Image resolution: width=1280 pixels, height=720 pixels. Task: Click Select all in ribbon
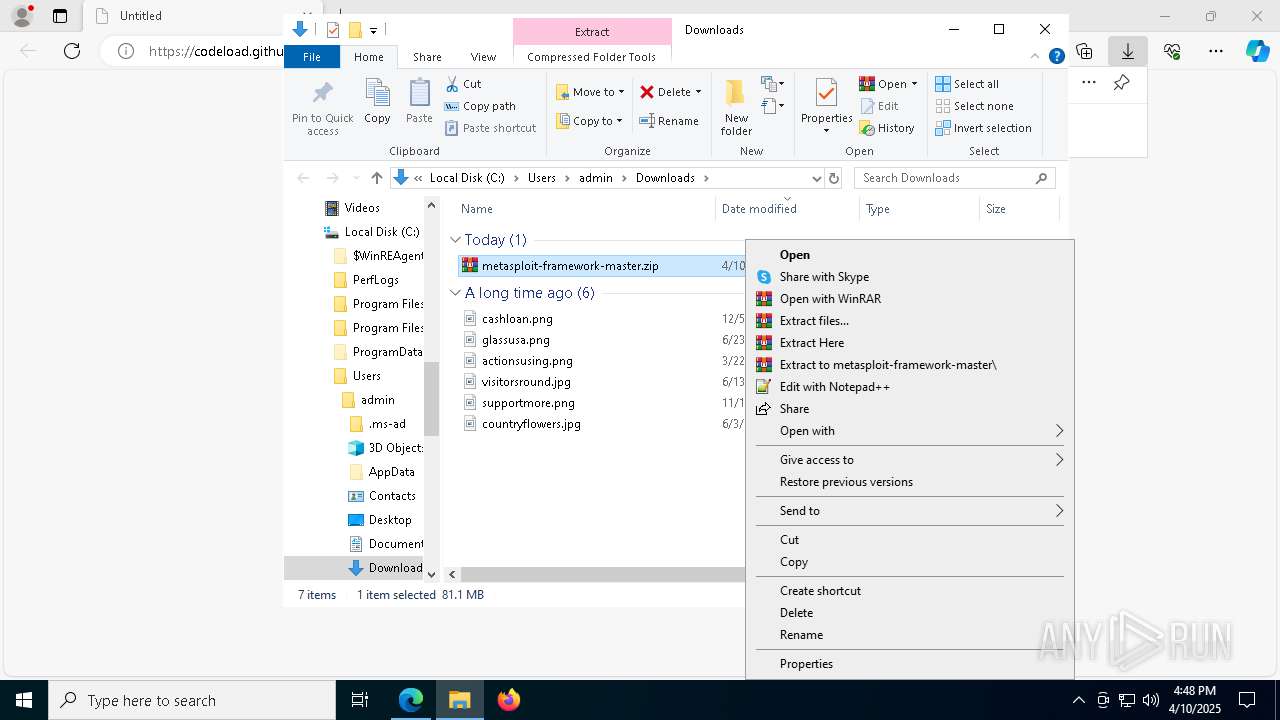coord(967,84)
